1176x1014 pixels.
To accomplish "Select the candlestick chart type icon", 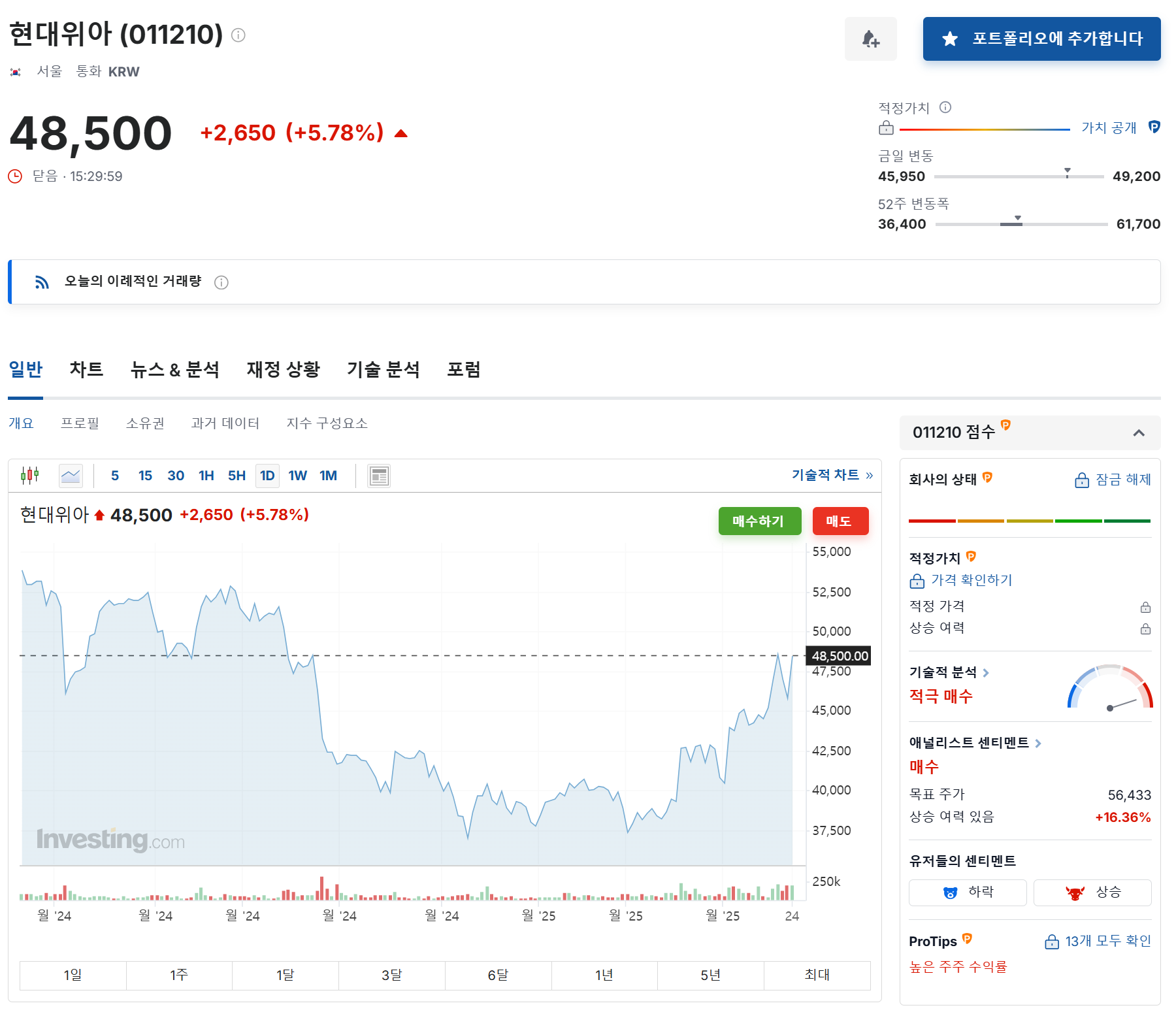I will coord(30,476).
